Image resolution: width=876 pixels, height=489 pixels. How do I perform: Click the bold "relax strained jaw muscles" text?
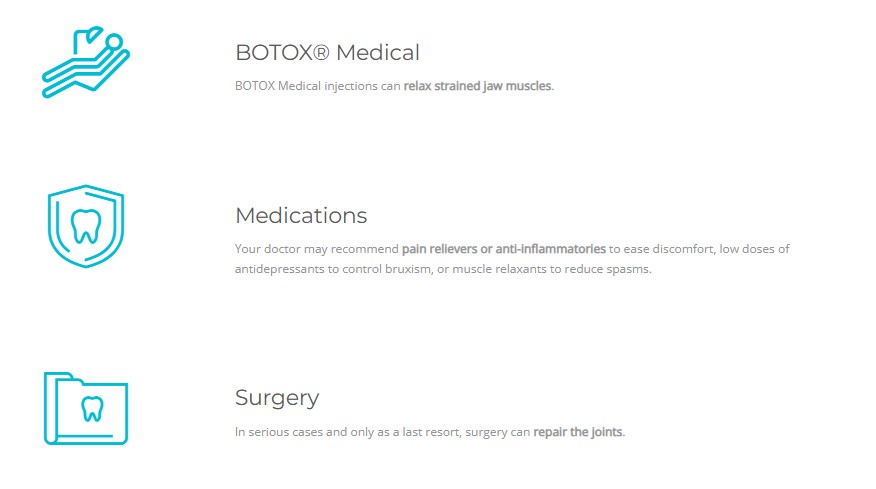coord(477,86)
